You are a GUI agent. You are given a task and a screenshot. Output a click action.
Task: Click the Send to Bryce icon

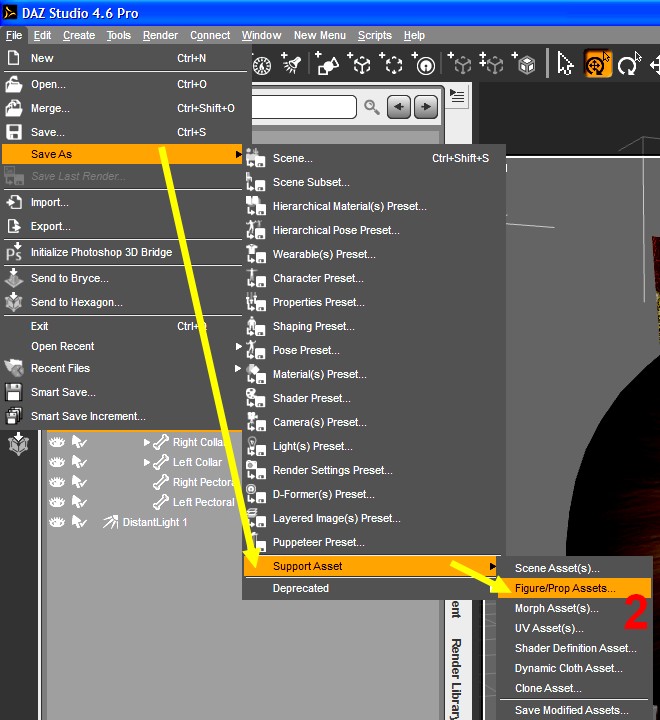[x=14, y=278]
